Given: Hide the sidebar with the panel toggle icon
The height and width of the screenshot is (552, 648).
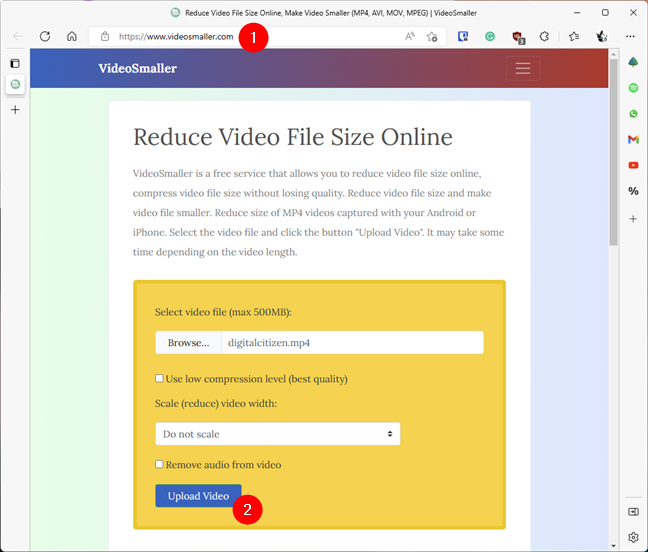Looking at the screenshot, I should click(633, 512).
